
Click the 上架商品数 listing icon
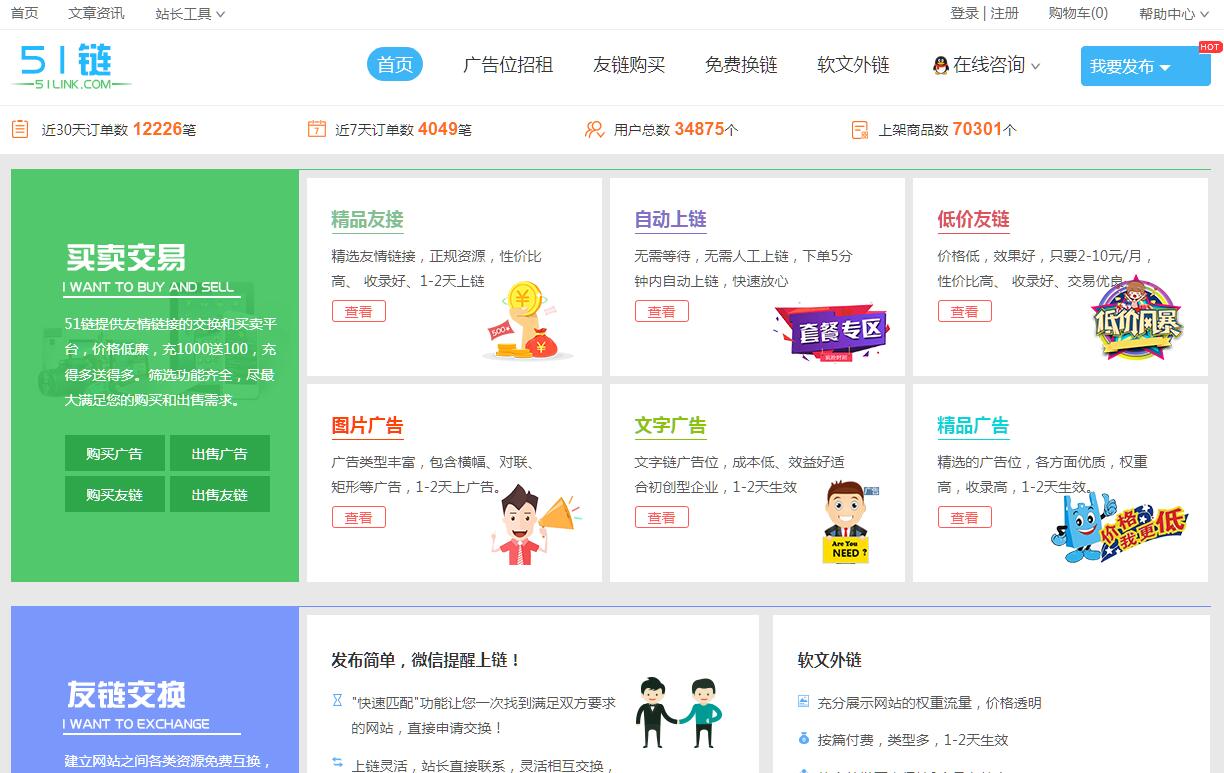(859, 129)
